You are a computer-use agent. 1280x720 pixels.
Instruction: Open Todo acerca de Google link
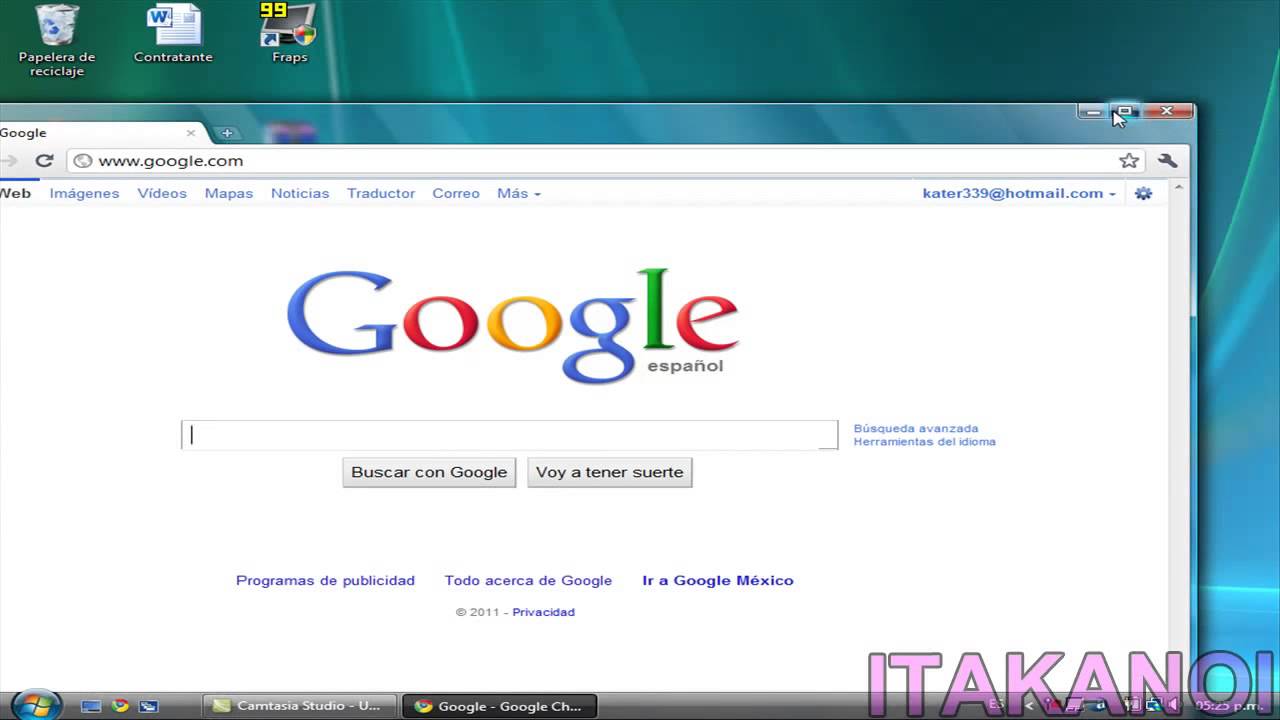528,580
